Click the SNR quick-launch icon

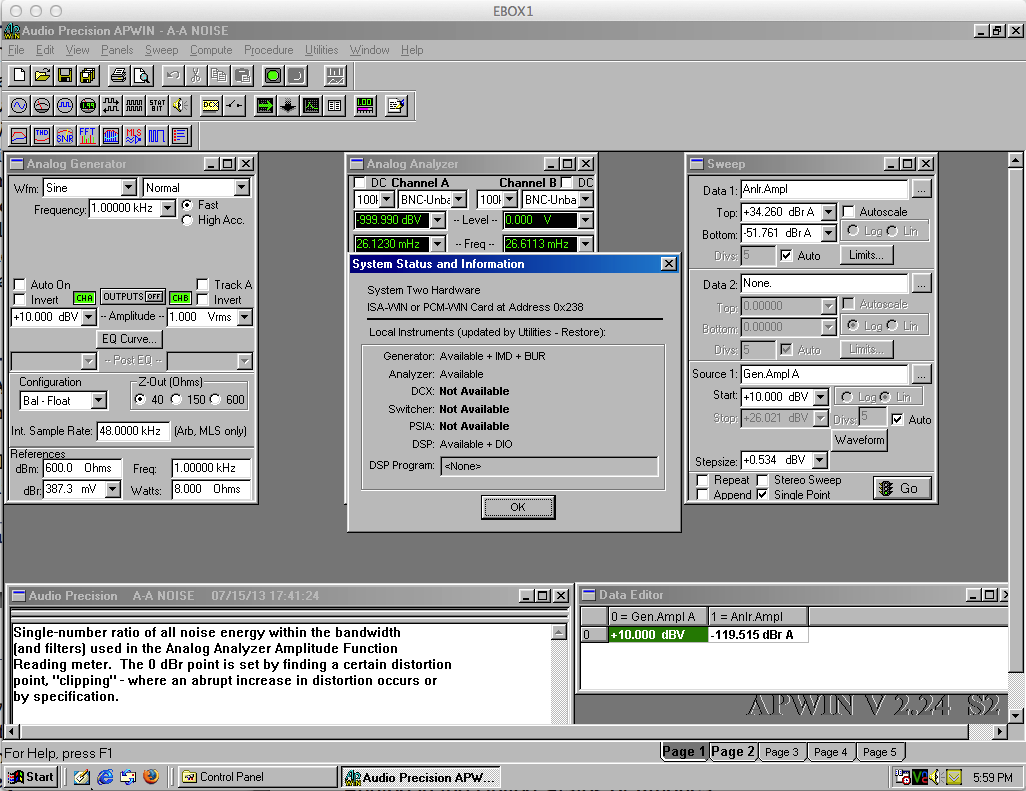click(x=65, y=135)
